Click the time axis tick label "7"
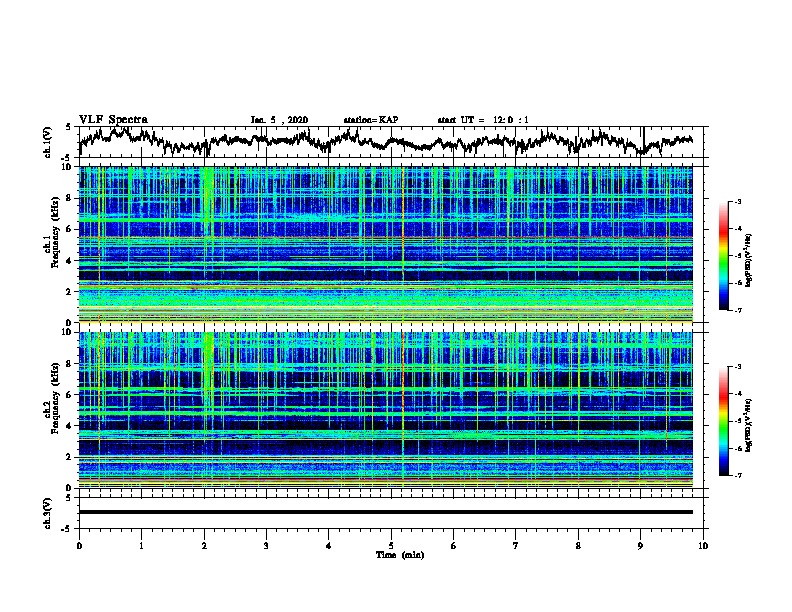 coord(516,546)
